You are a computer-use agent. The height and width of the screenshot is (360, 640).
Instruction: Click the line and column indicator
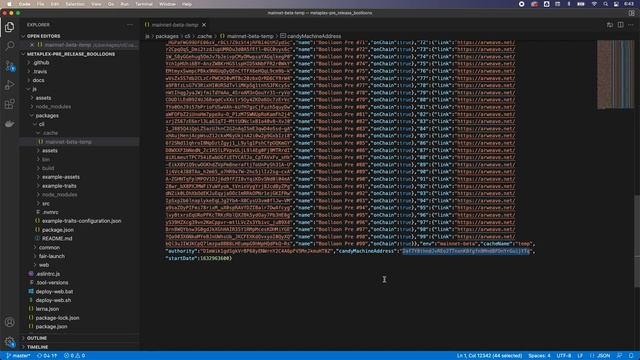click(x=489, y=356)
